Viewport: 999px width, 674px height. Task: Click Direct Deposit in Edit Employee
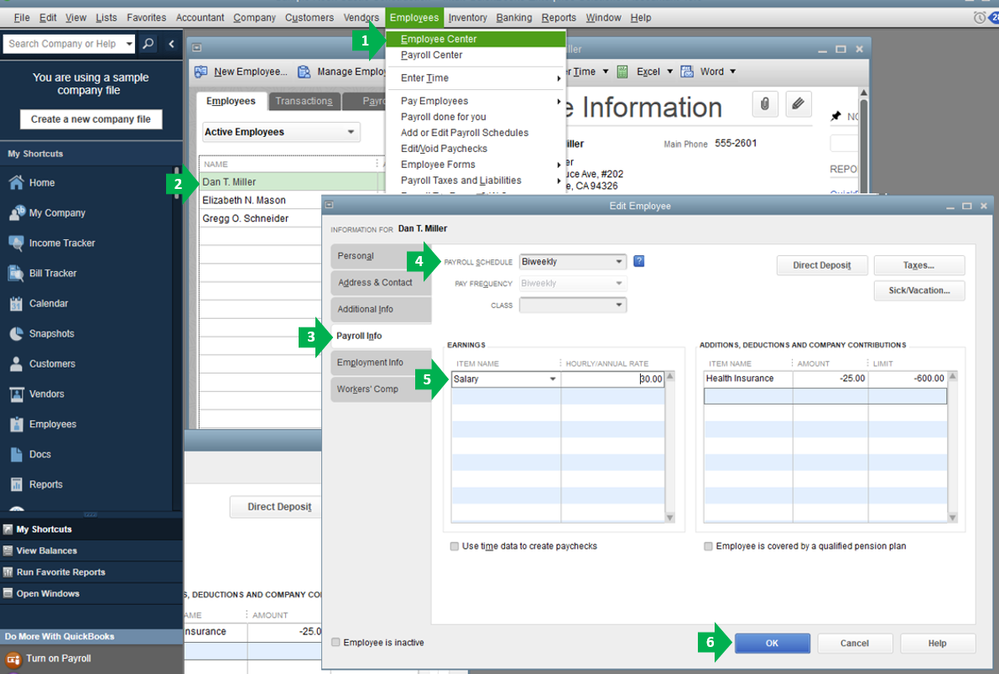tap(822, 265)
